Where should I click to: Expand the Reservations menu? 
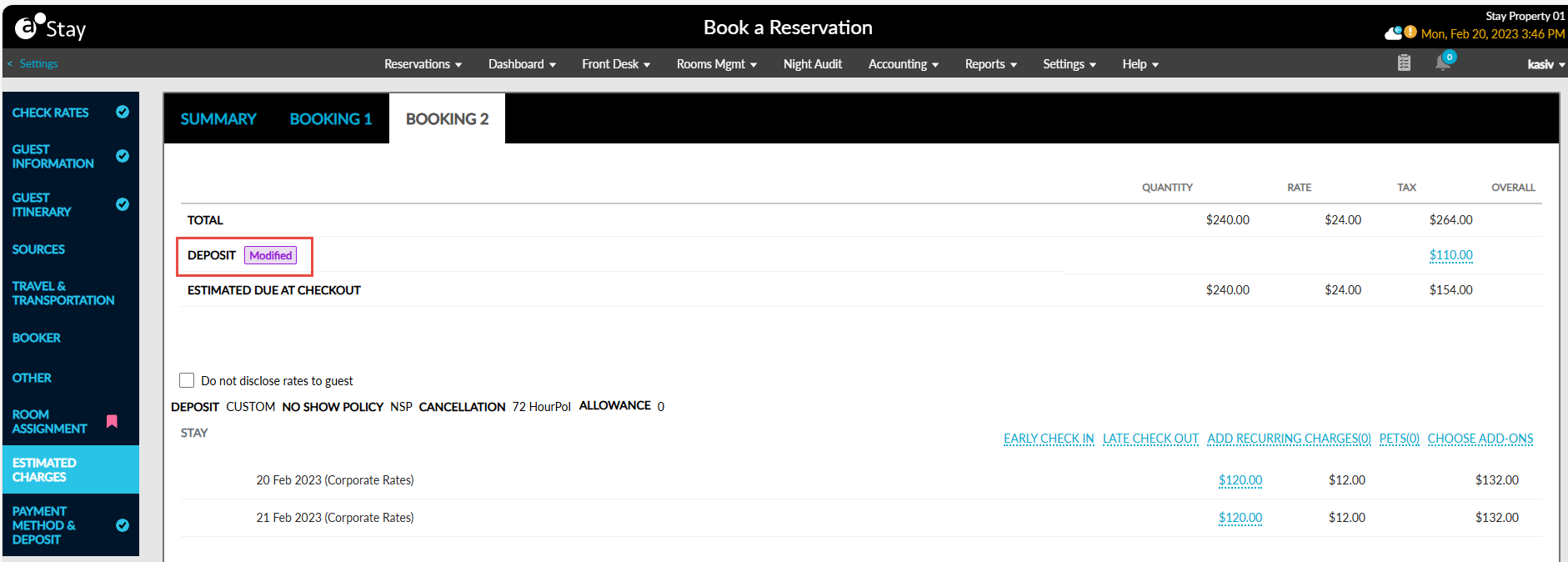(423, 64)
